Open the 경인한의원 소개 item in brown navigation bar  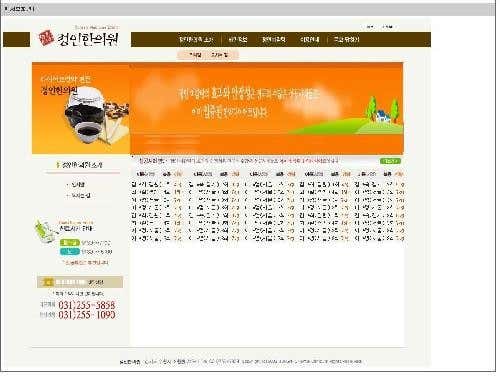196,39
